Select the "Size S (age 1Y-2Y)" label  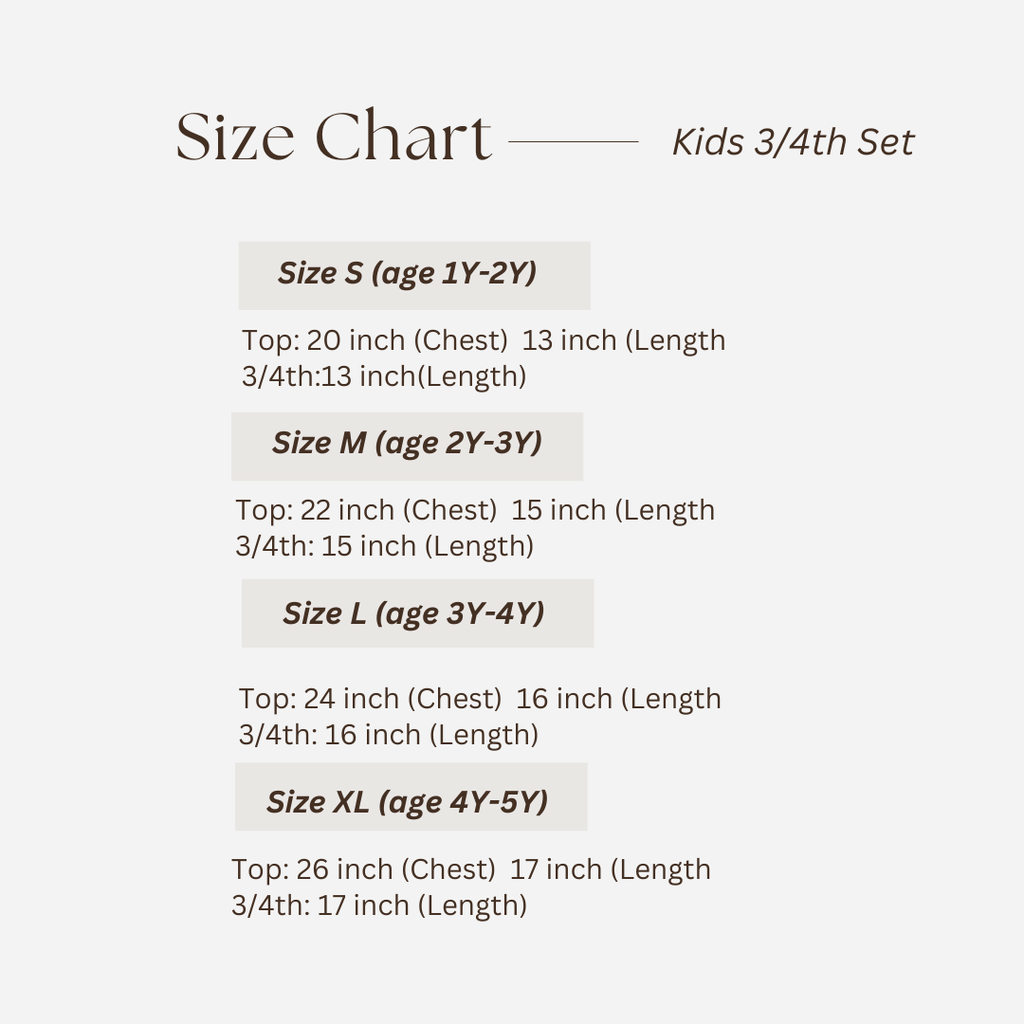[407, 273]
